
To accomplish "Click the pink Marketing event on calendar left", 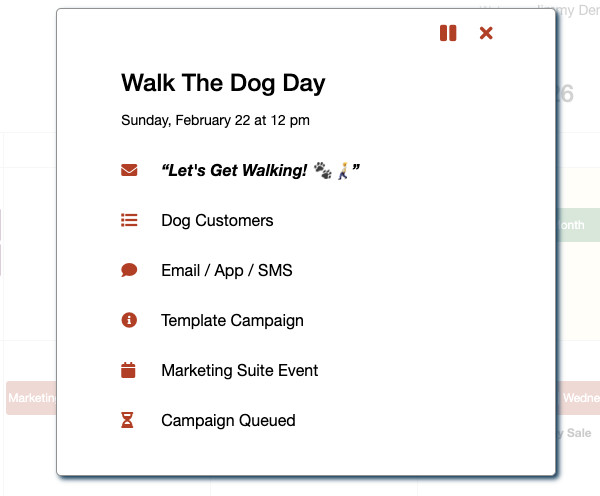I will pyautogui.click(x=30, y=398).
